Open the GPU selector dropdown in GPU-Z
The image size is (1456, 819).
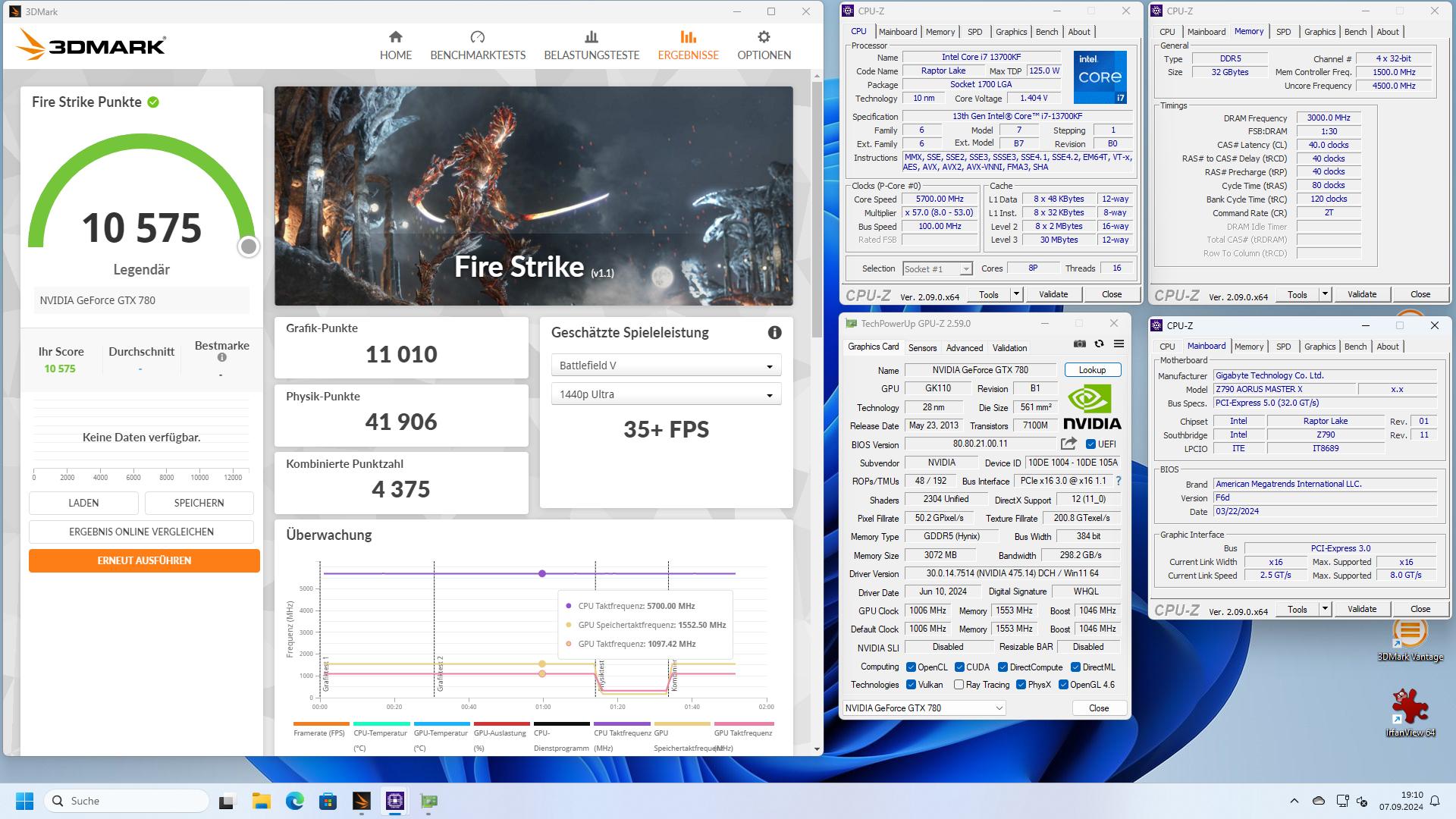coord(924,708)
